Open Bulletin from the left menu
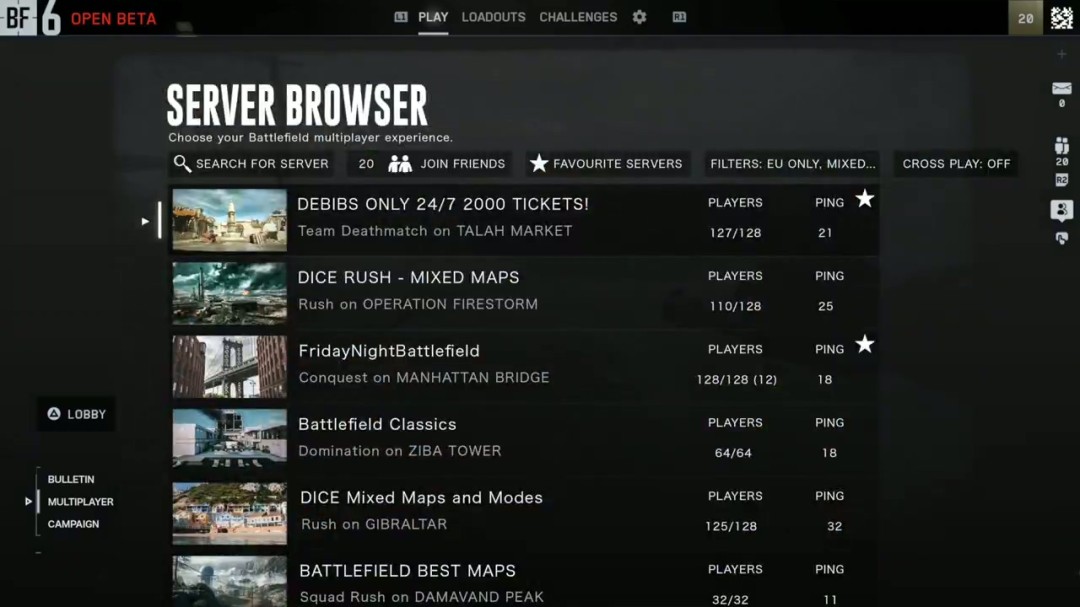The width and height of the screenshot is (1080, 607). [71, 480]
